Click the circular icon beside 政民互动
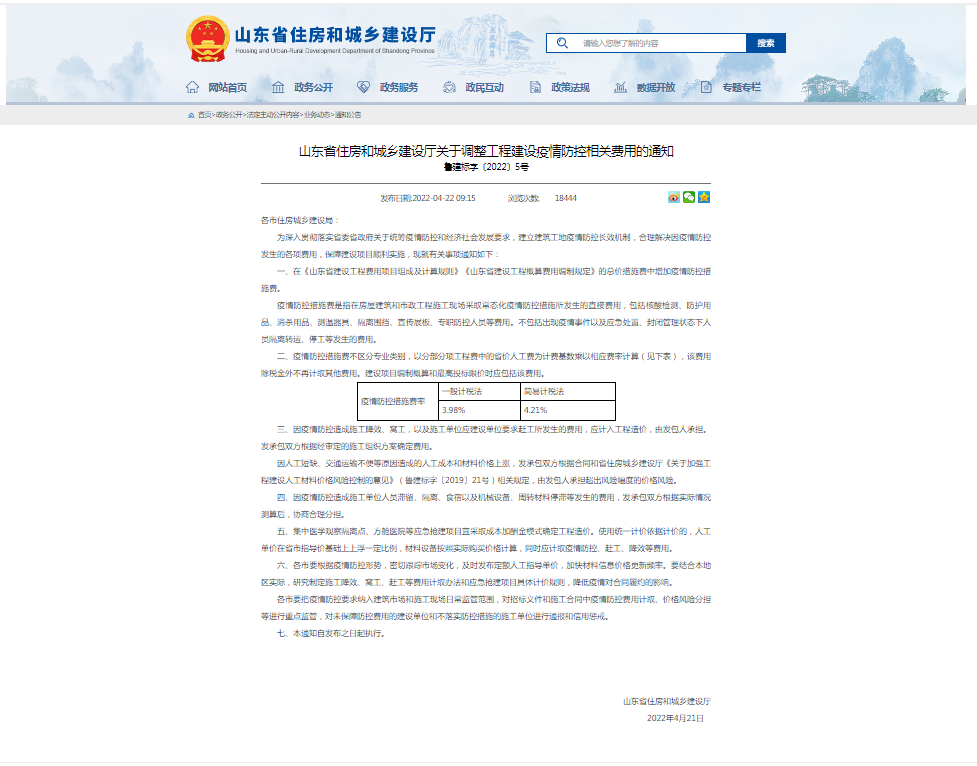This screenshot has height=766, width=977. click(x=449, y=87)
